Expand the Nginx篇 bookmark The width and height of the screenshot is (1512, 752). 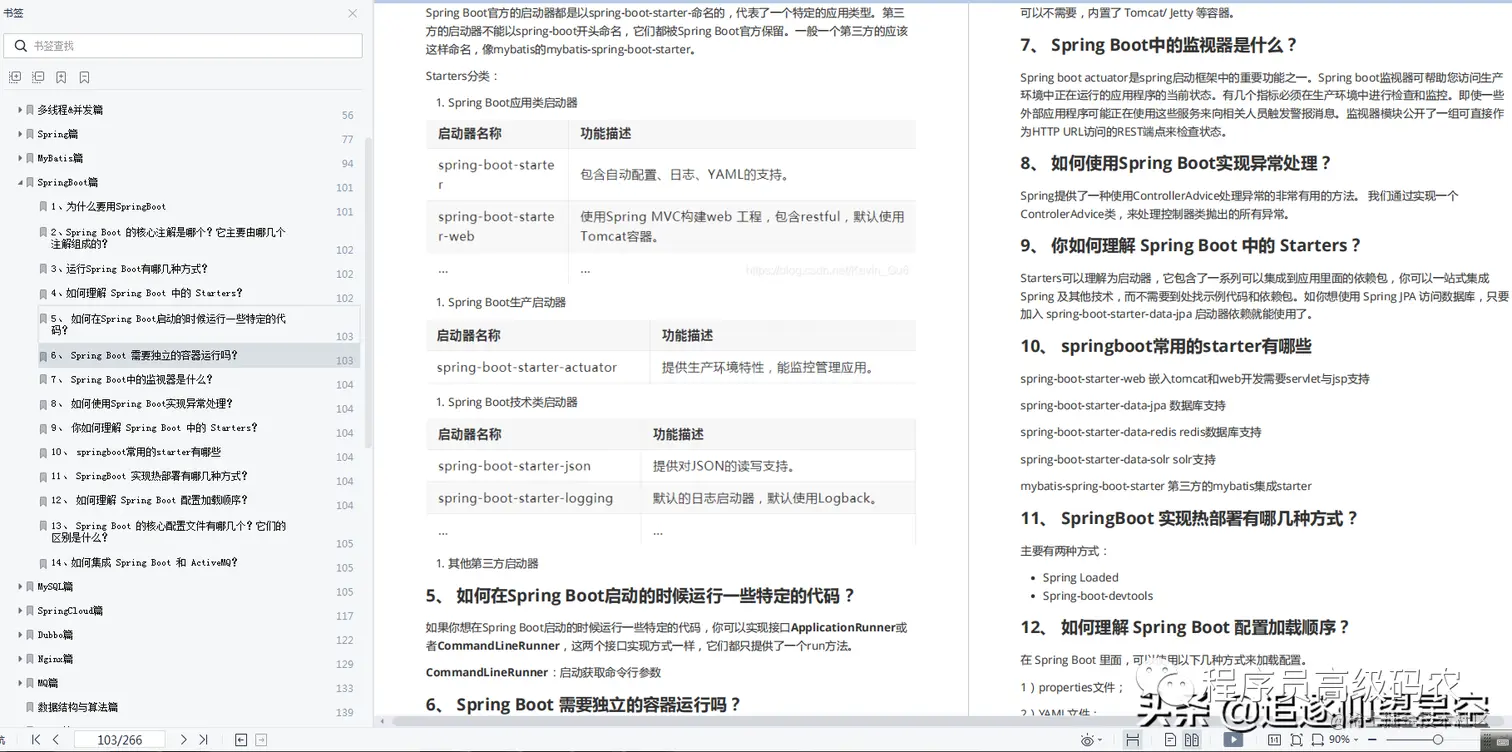pyautogui.click(x=19, y=659)
